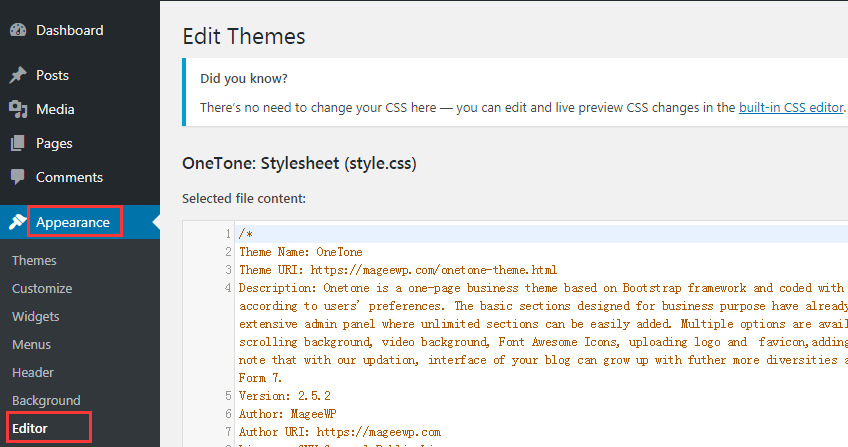Open the Themes submenu item
The width and height of the screenshot is (848, 447).
pos(34,261)
